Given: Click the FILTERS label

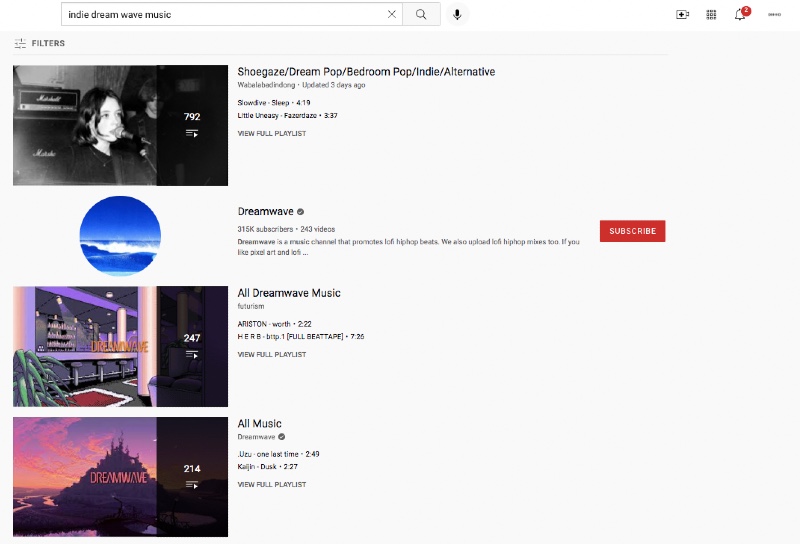Looking at the screenshot, I should 48,43.
